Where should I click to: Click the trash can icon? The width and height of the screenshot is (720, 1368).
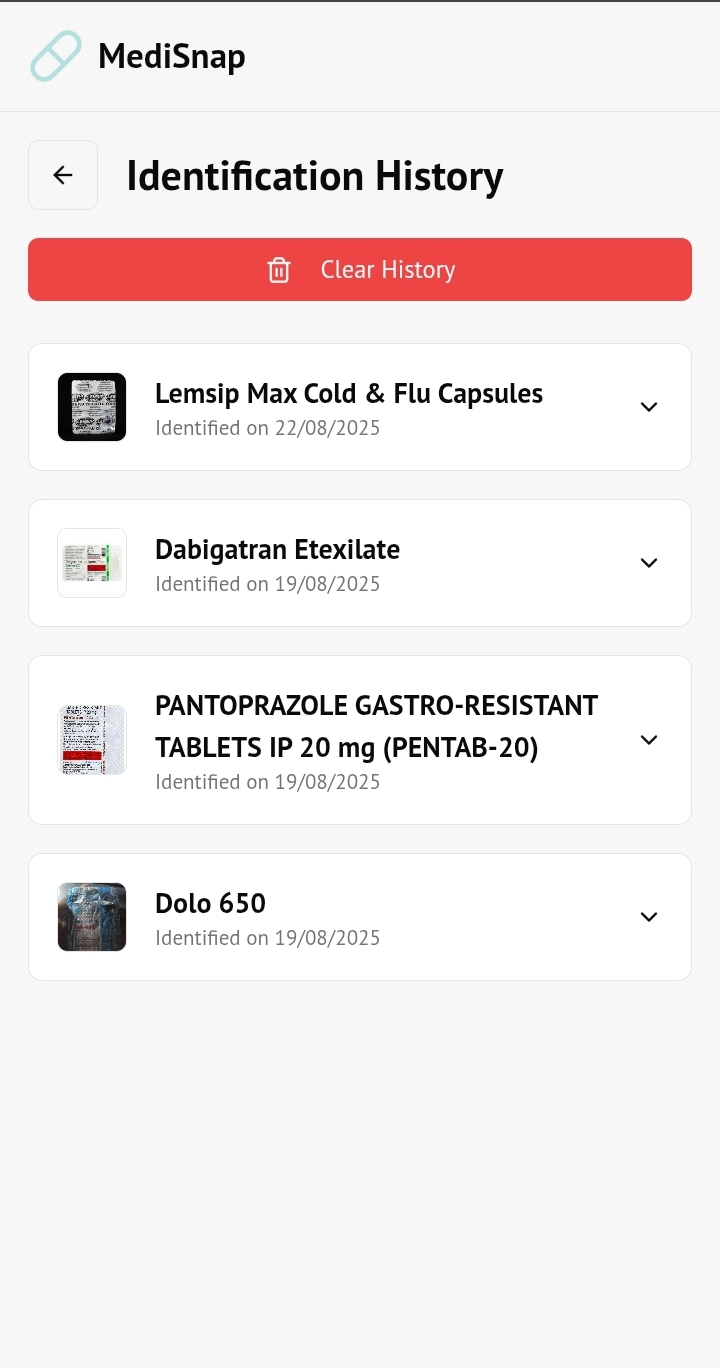(279, 270)
